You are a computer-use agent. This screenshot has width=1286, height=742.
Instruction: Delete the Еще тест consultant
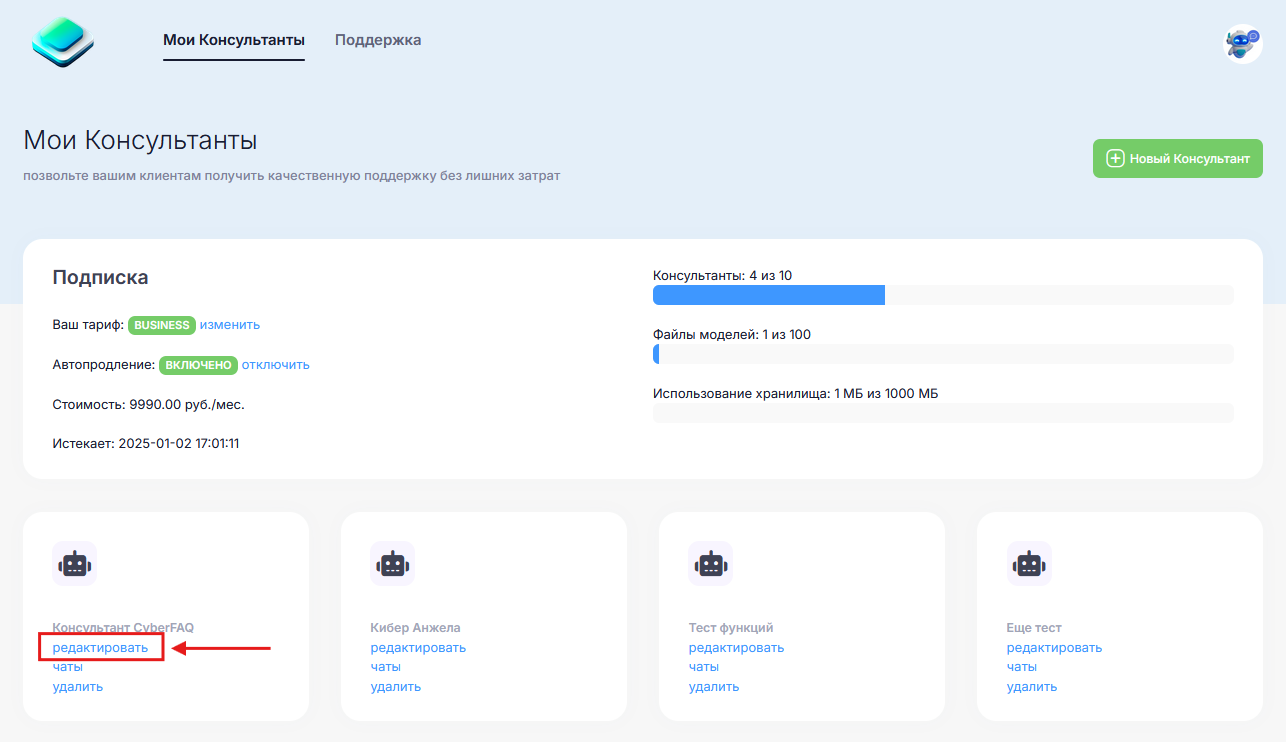coord(1032,686)
